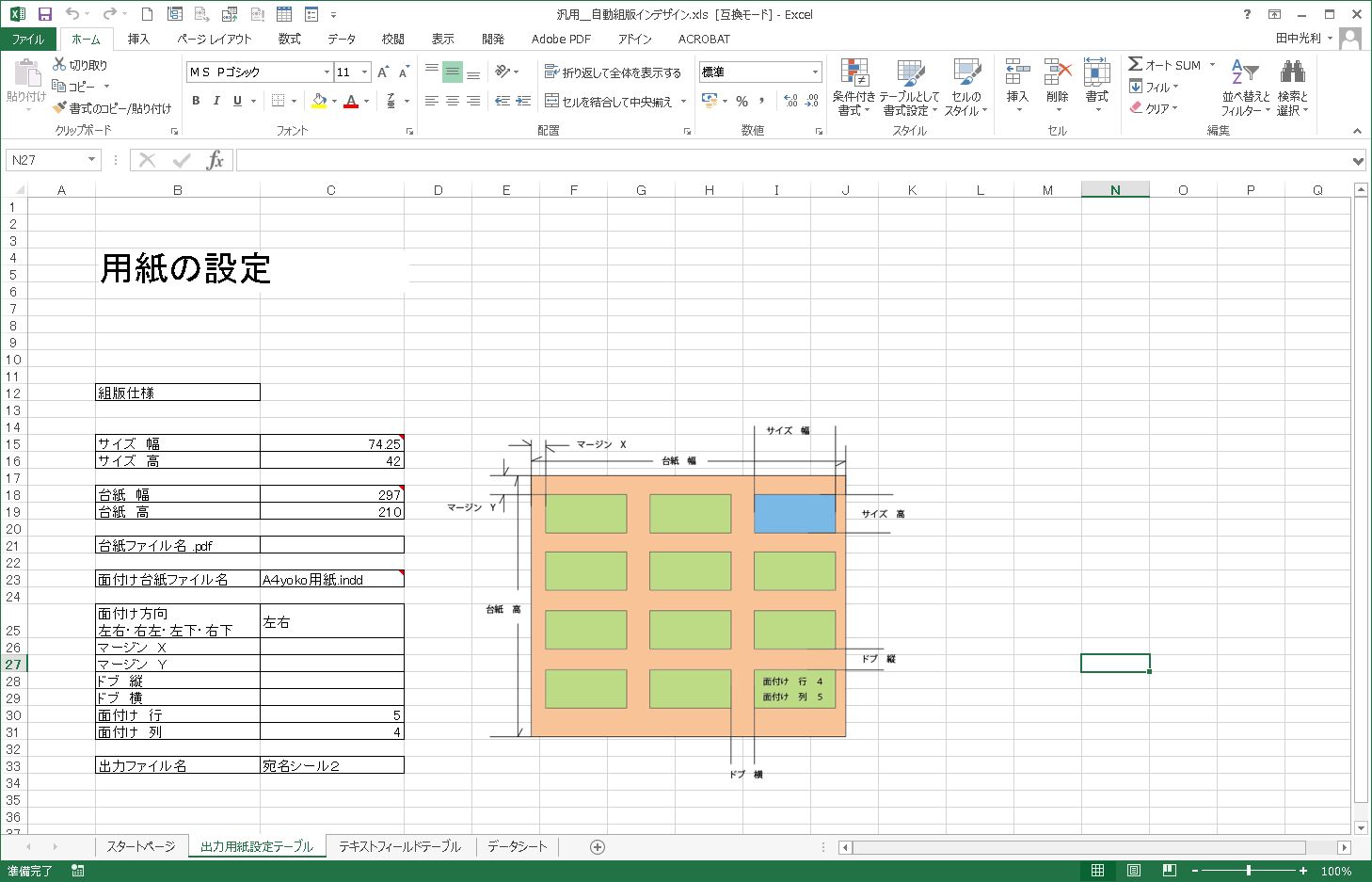Click the Format Painter brush icon
The image size is (1372, 882).
coord(60,108)
